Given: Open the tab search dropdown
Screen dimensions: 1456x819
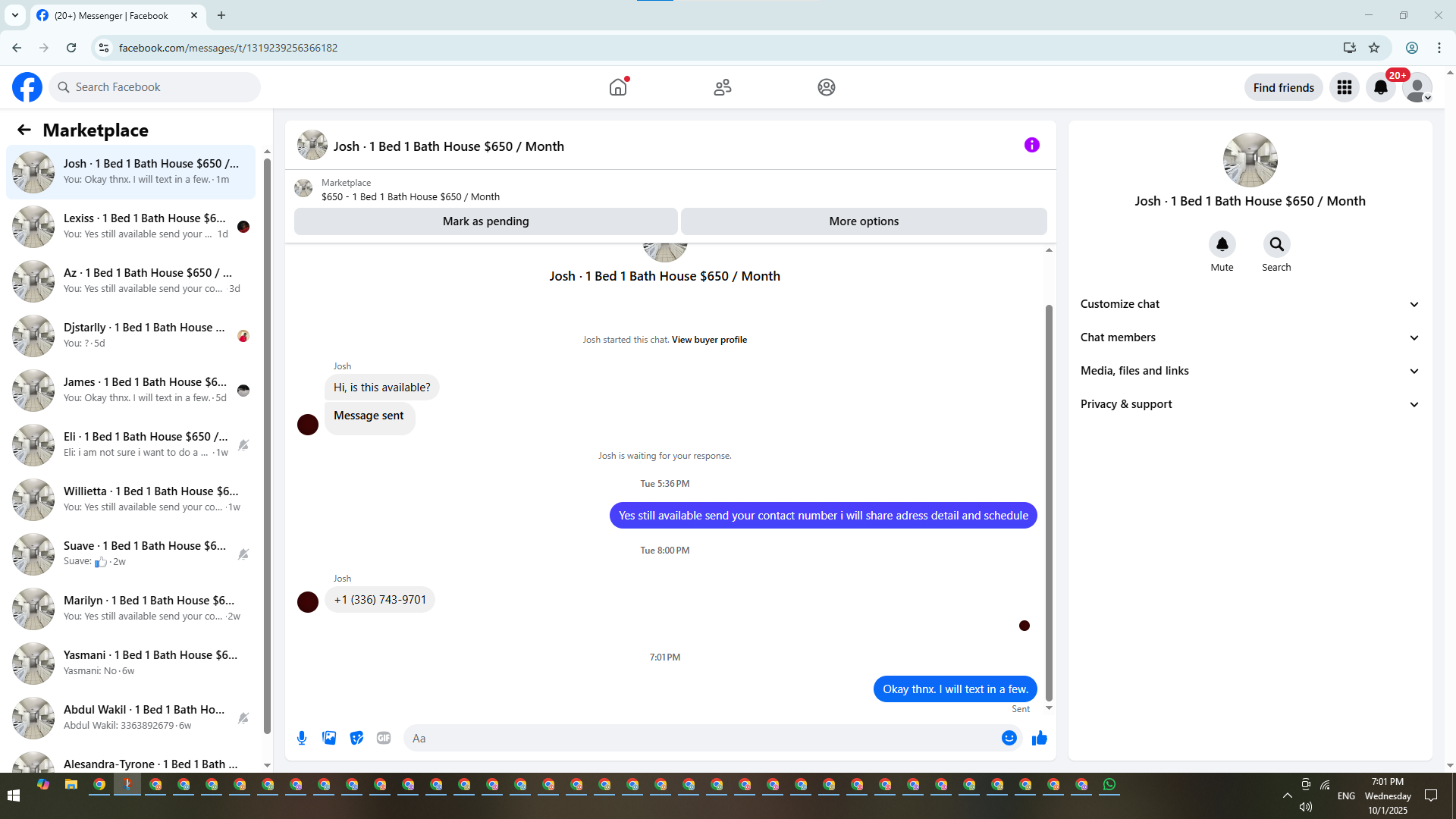Looking at the screenshot, I should pos(15,15).
